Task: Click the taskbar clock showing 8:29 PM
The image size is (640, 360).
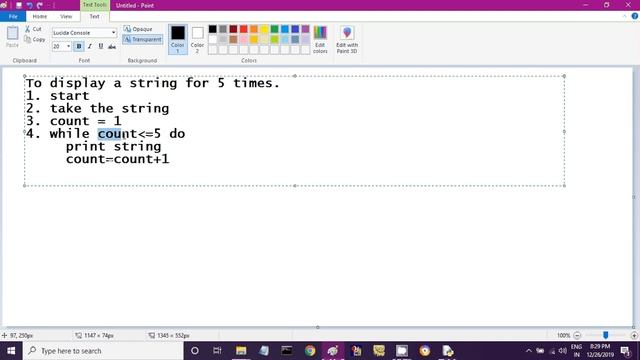Action: click(600, 351)
